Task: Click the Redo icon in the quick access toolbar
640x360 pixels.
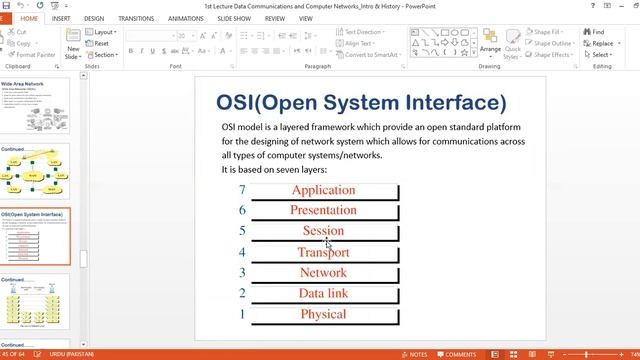Action: 40,5
